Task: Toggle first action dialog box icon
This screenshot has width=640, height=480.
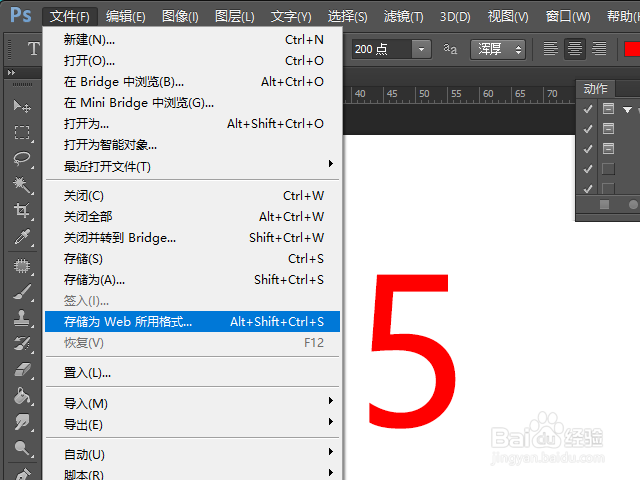Action: (608, 109)
